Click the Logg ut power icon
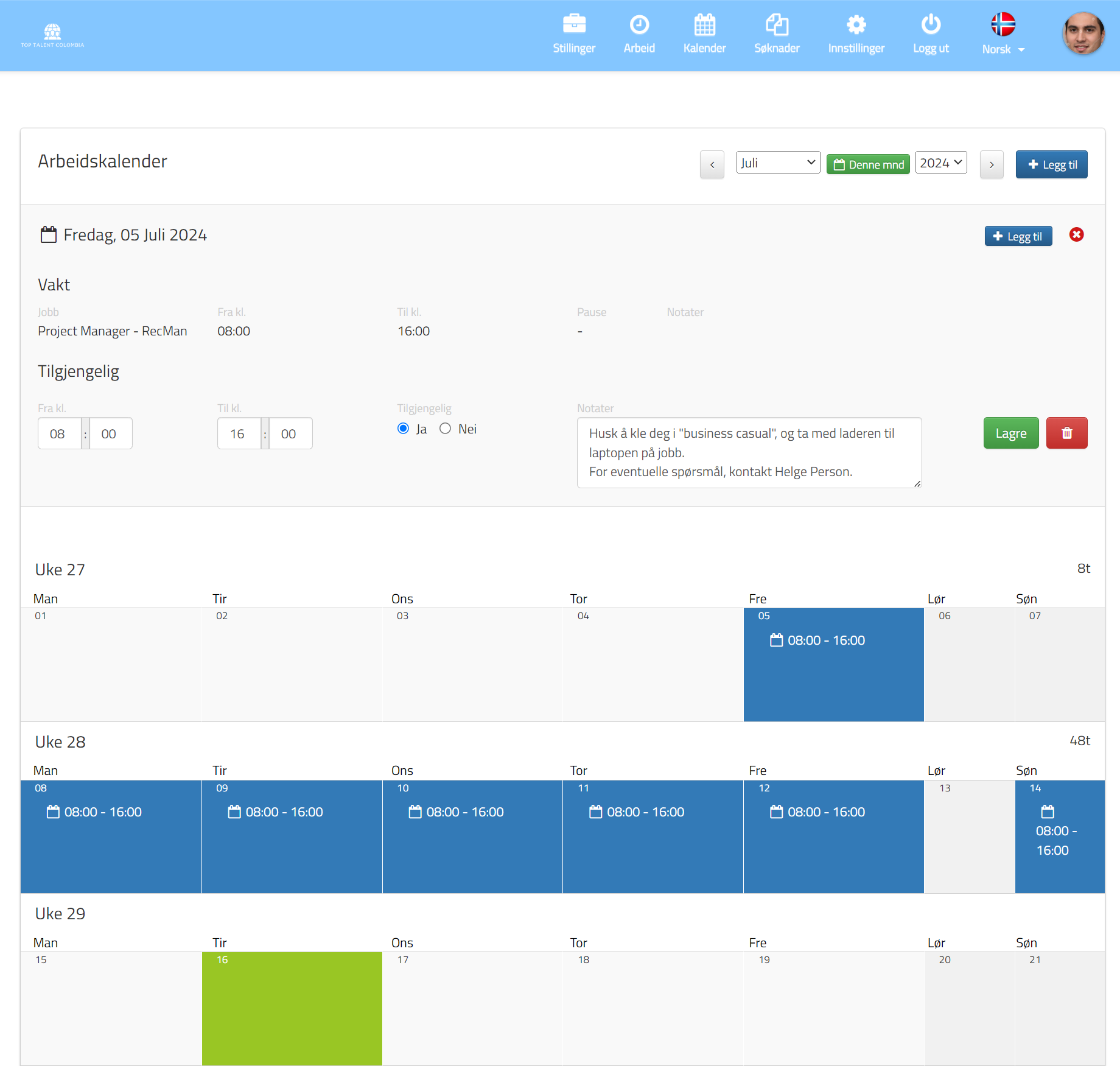1120x1066 pixels. pos(930,25)
